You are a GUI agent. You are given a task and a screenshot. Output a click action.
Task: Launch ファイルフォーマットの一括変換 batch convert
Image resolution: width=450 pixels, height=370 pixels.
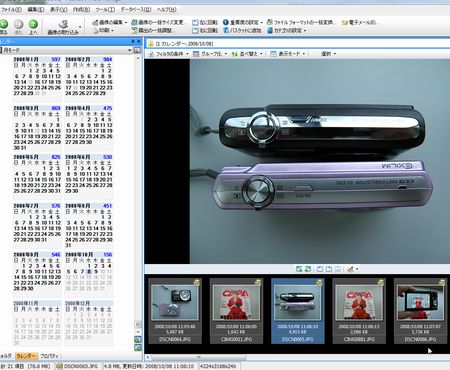[301, 22]
